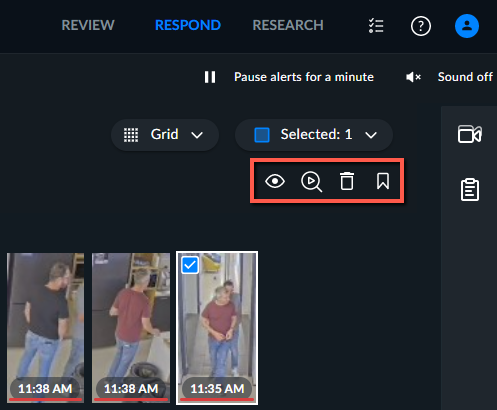Image resolution: width=497 pixels, height=410 pixels.
Task: Toggle the select-all checkbox beside Selected
Action: tap(262, 135)
